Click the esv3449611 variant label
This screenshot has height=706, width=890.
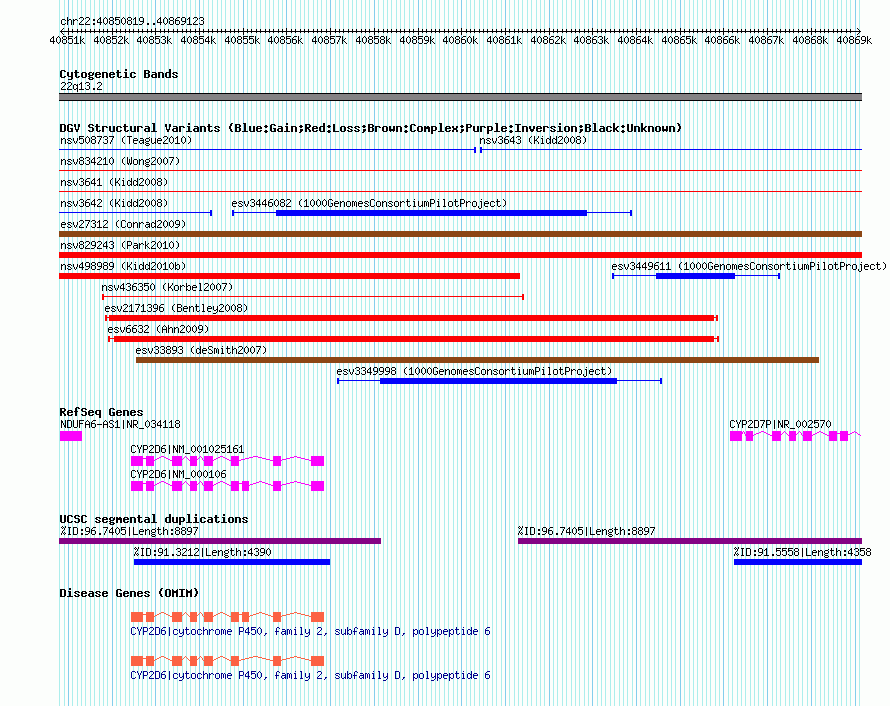point(749,266)
